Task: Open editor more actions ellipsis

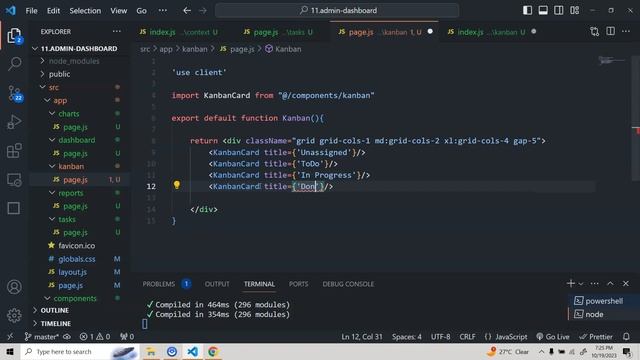Action: click(626, 31)
